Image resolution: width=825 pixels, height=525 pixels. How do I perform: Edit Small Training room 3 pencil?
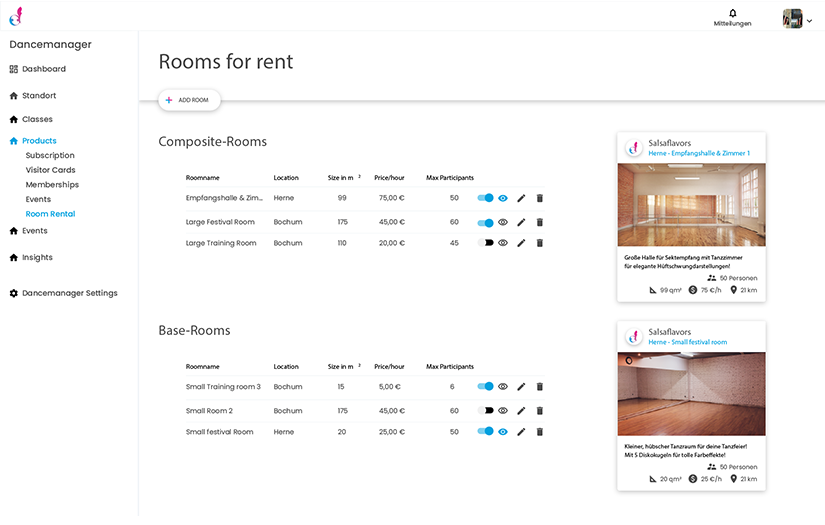(521, 387)
